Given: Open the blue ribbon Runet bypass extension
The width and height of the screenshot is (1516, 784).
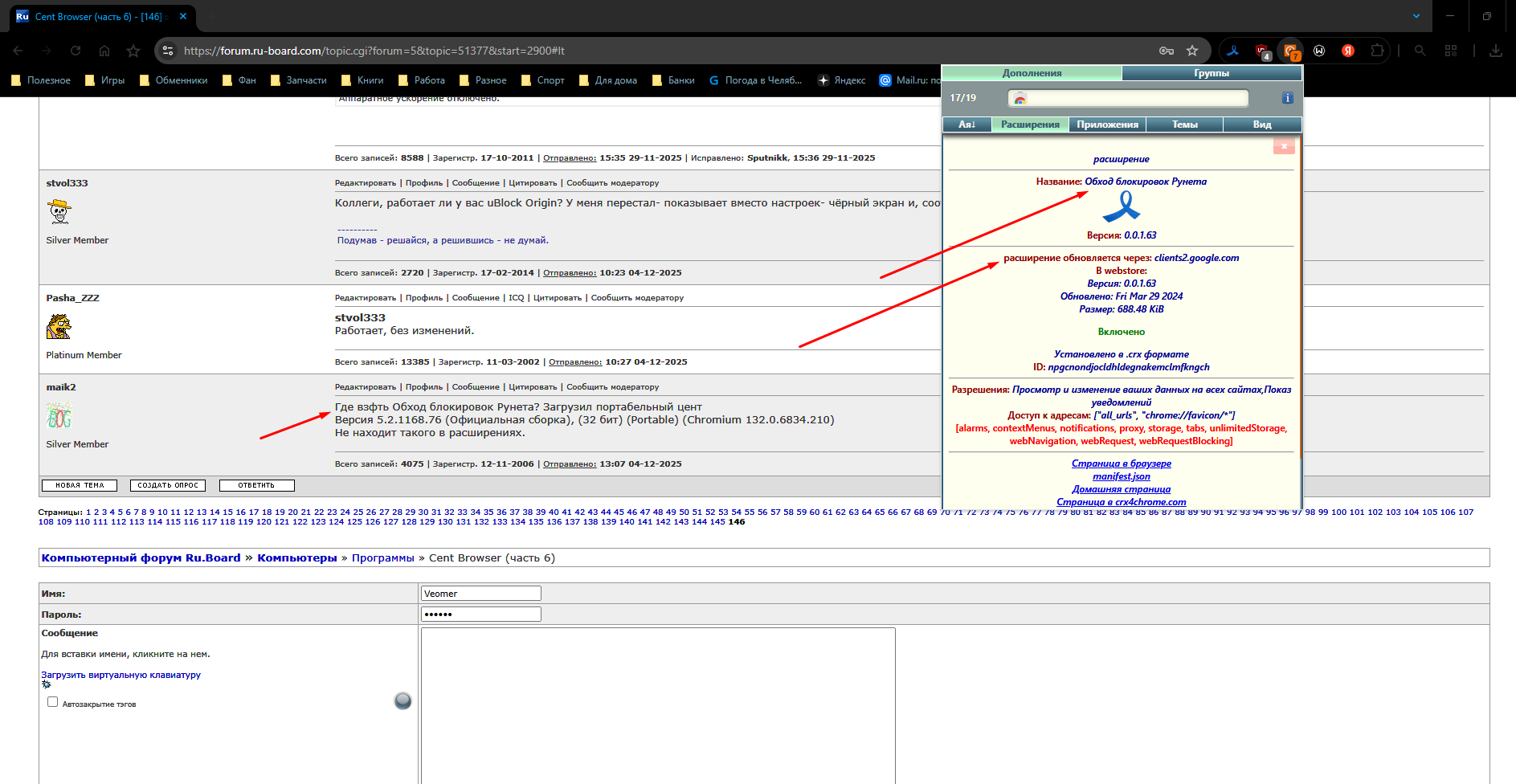Looking at the screenshot, I should pos(1232,51).
